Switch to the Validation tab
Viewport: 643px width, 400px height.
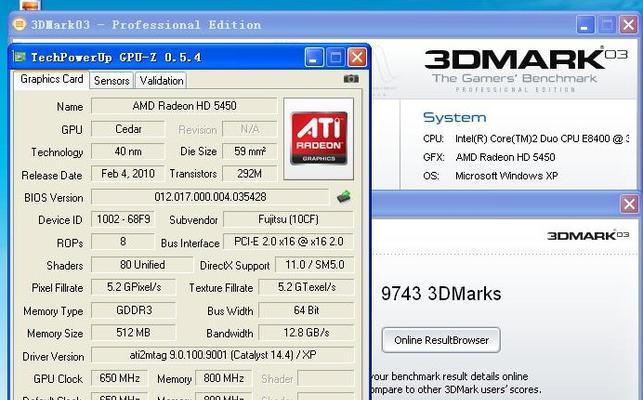coord(162,81)
